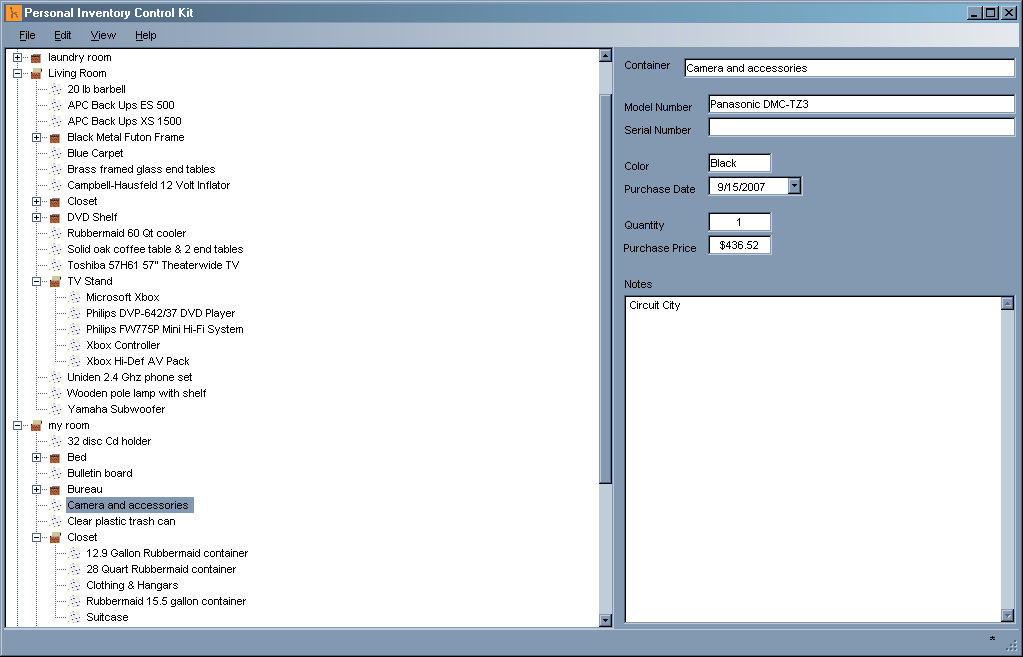
Task: Click the Purchase Price field
Action: [739, 246]
